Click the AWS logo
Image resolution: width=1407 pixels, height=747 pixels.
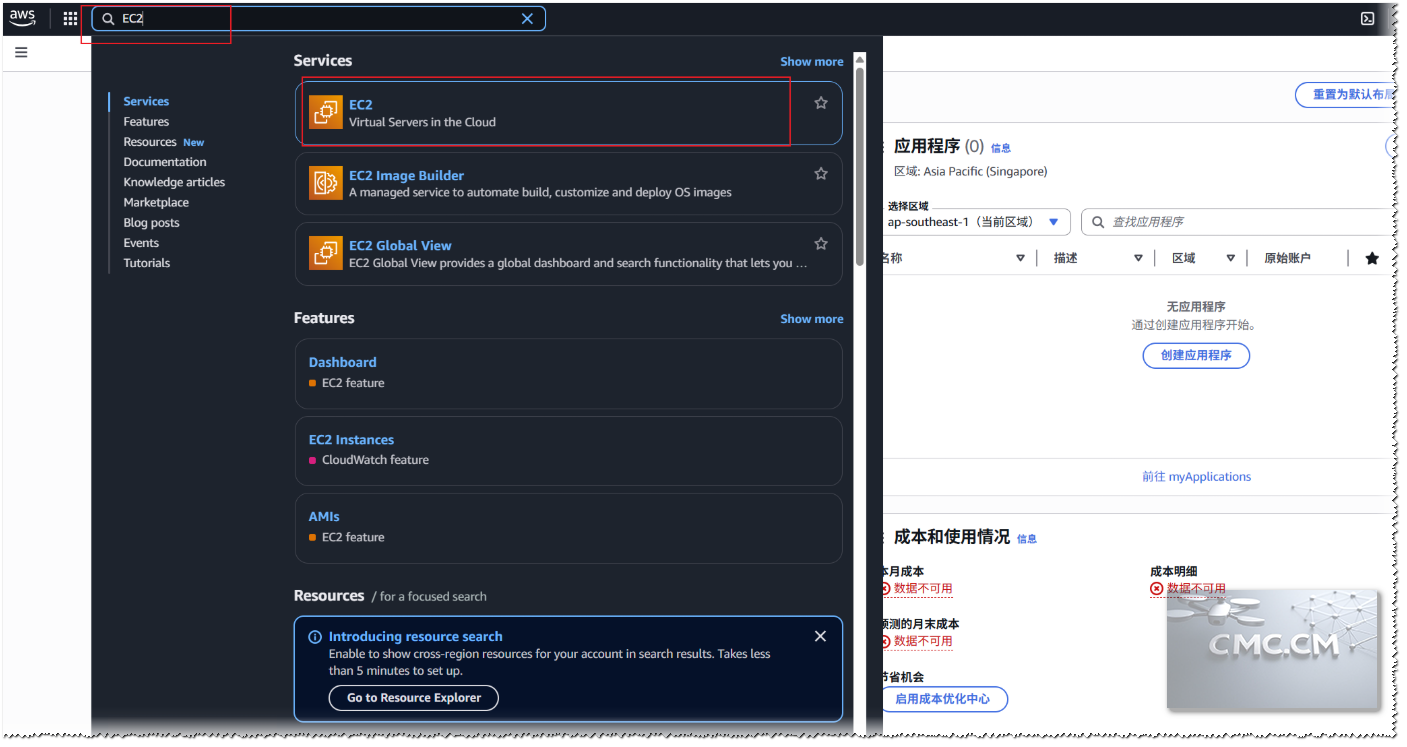pyautogui.click(x=22, y=18)
